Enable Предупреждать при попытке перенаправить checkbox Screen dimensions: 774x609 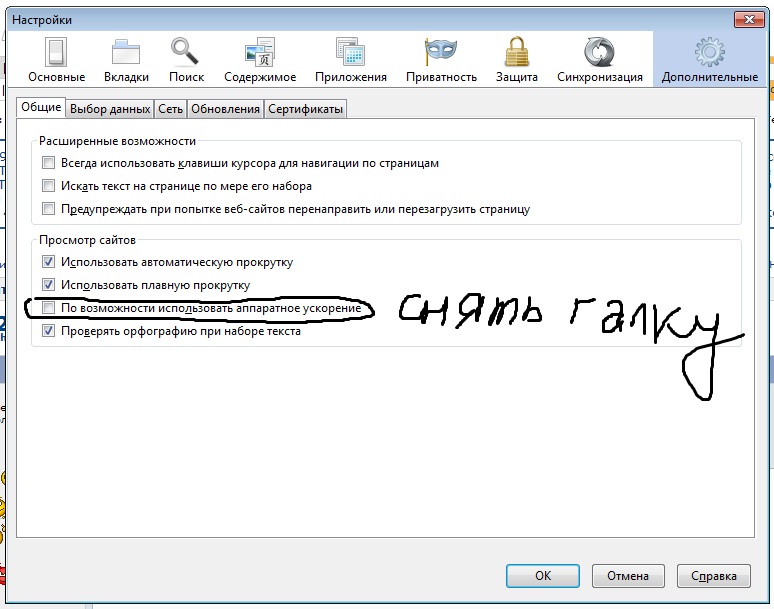pyautogui.click(x=48, y=209)
